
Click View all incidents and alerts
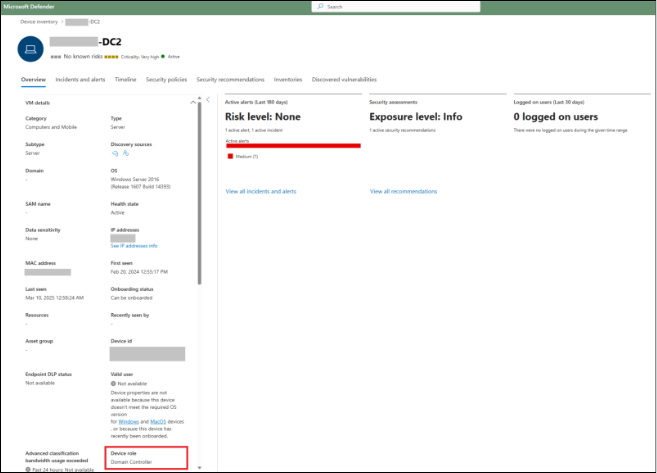[x=261, y=191]
